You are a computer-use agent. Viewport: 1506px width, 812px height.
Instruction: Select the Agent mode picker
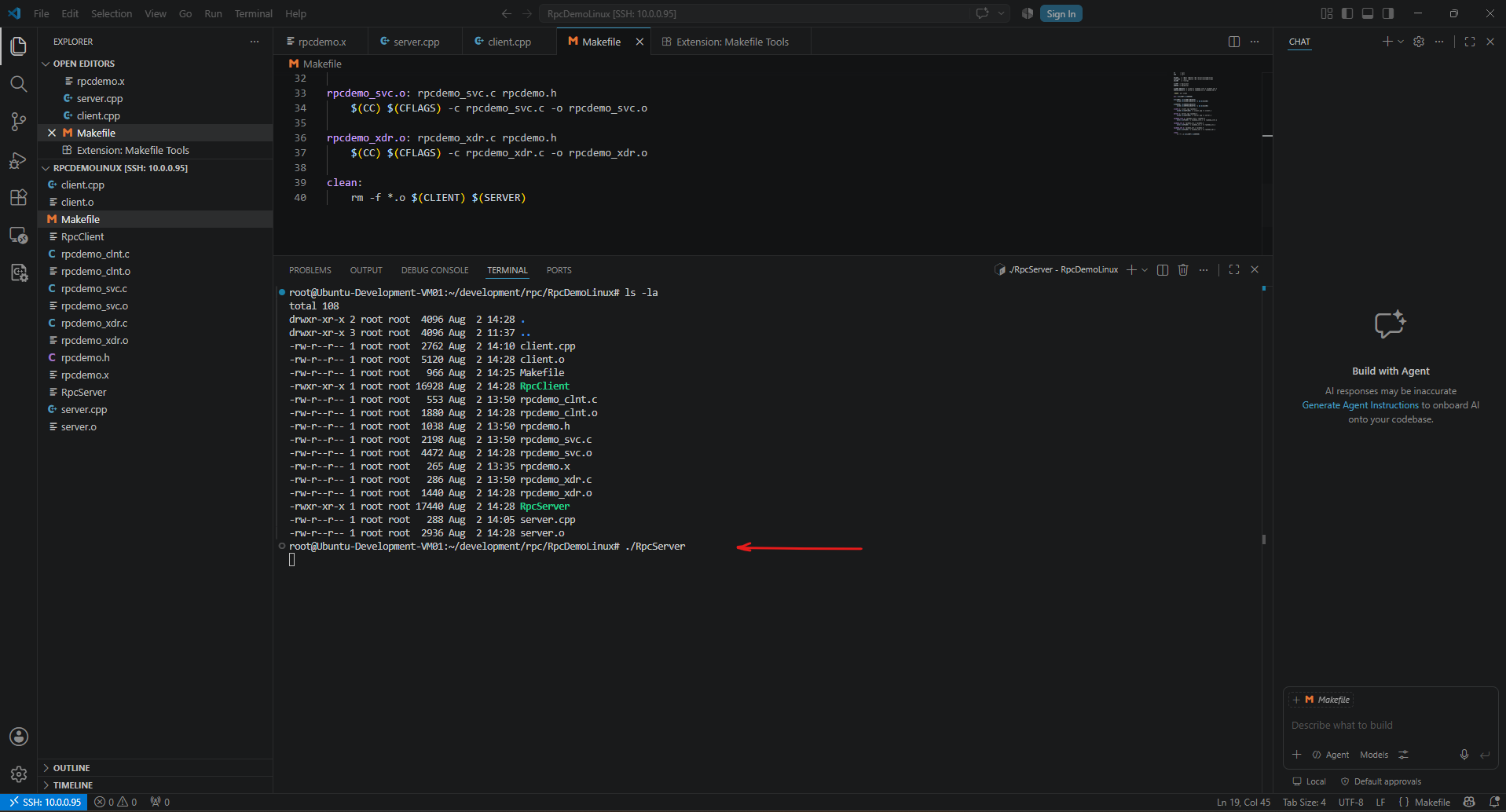tap(1331, 755)
